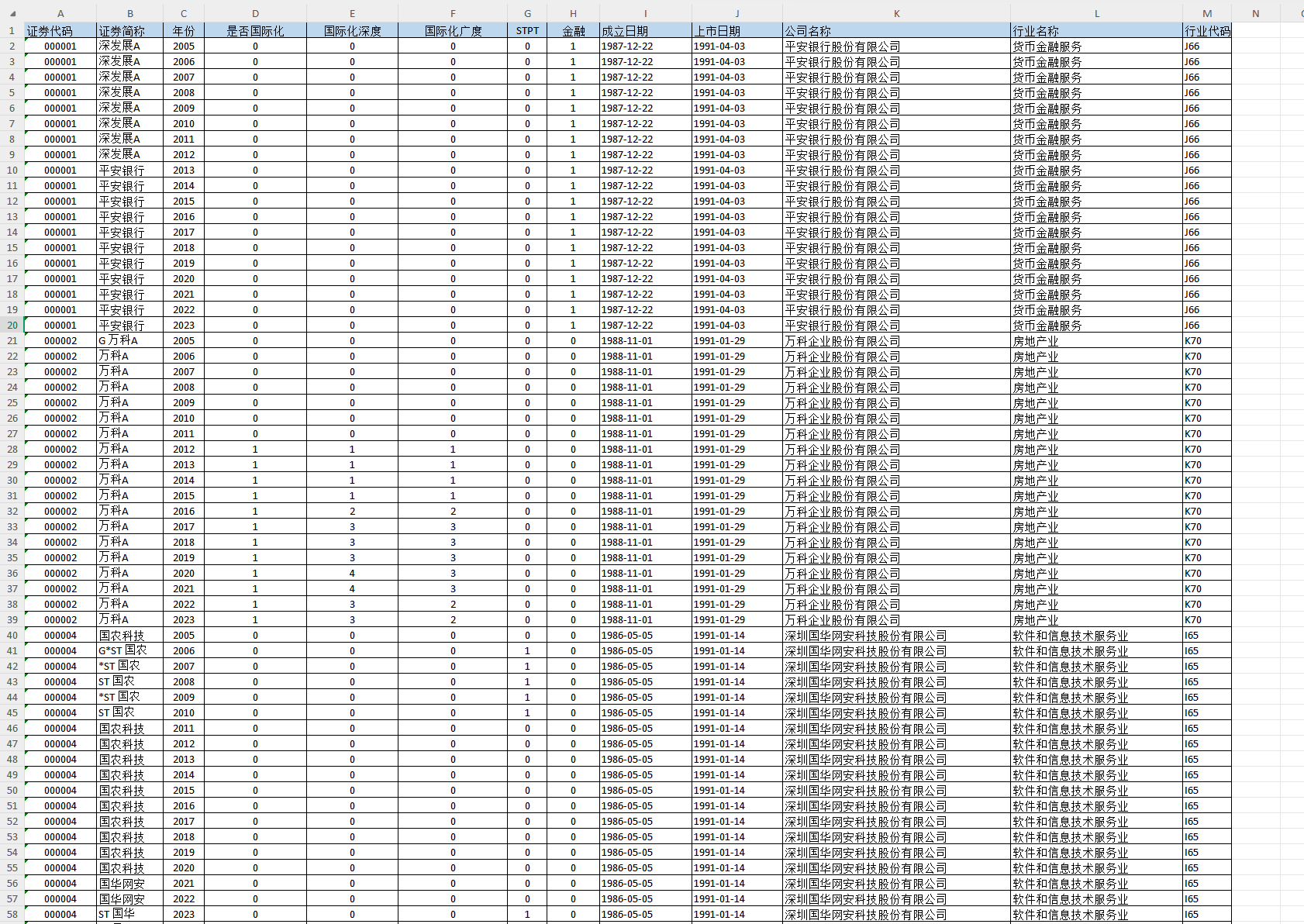This screenshot has height=924, width=1304.
Task: Click the 行业代码 header cell
Action: tap(1207, 31)
